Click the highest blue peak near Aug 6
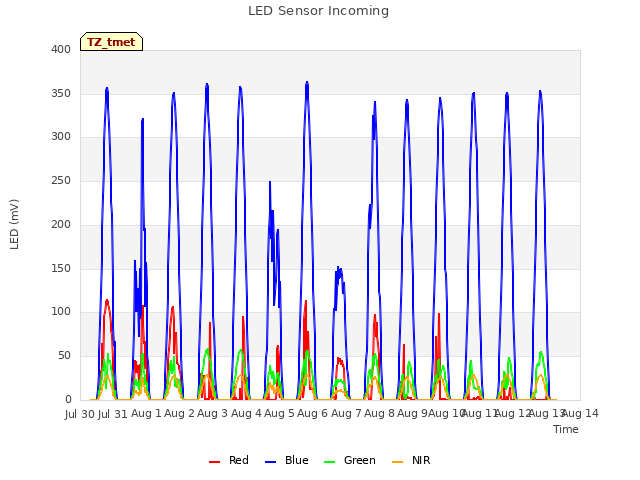Viewport: 640px width, 480px height. click(x=307, y=83)
